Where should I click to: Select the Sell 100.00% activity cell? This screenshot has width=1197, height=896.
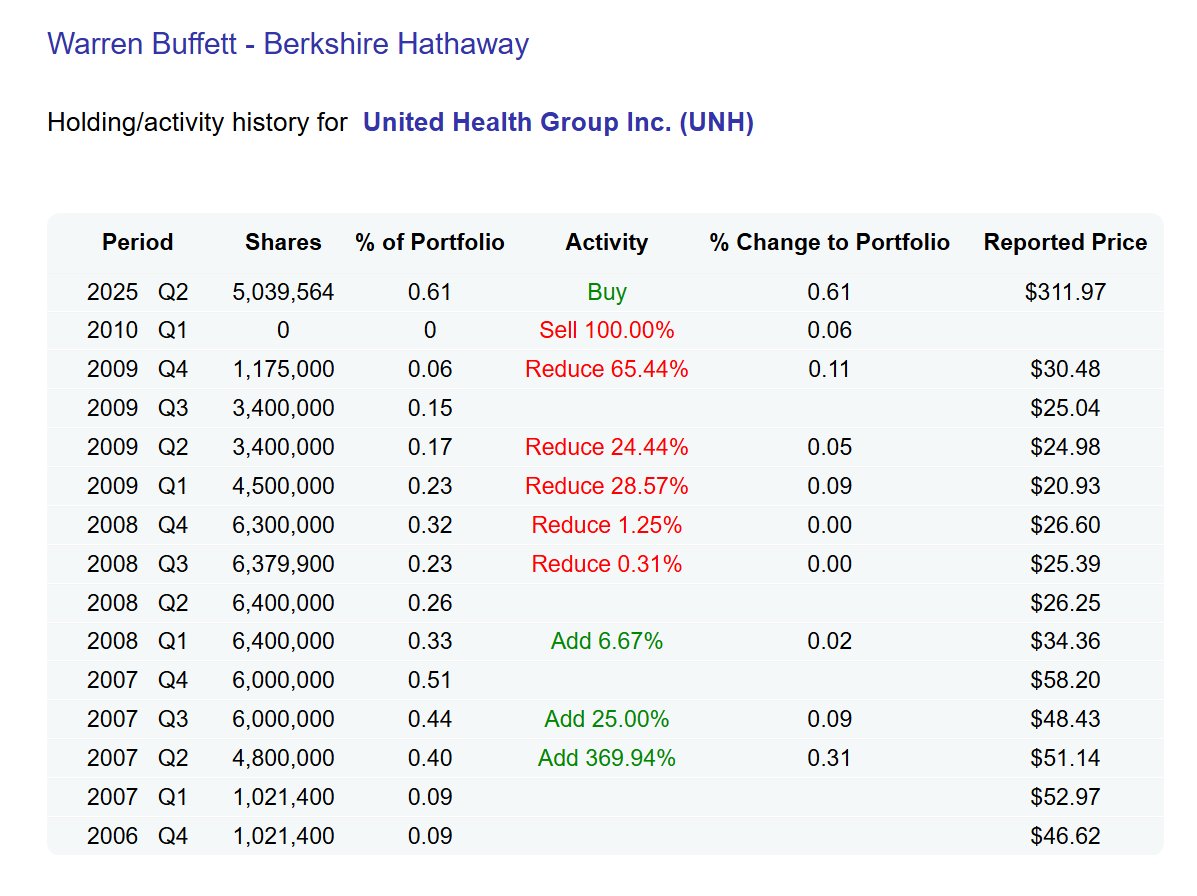607,330
